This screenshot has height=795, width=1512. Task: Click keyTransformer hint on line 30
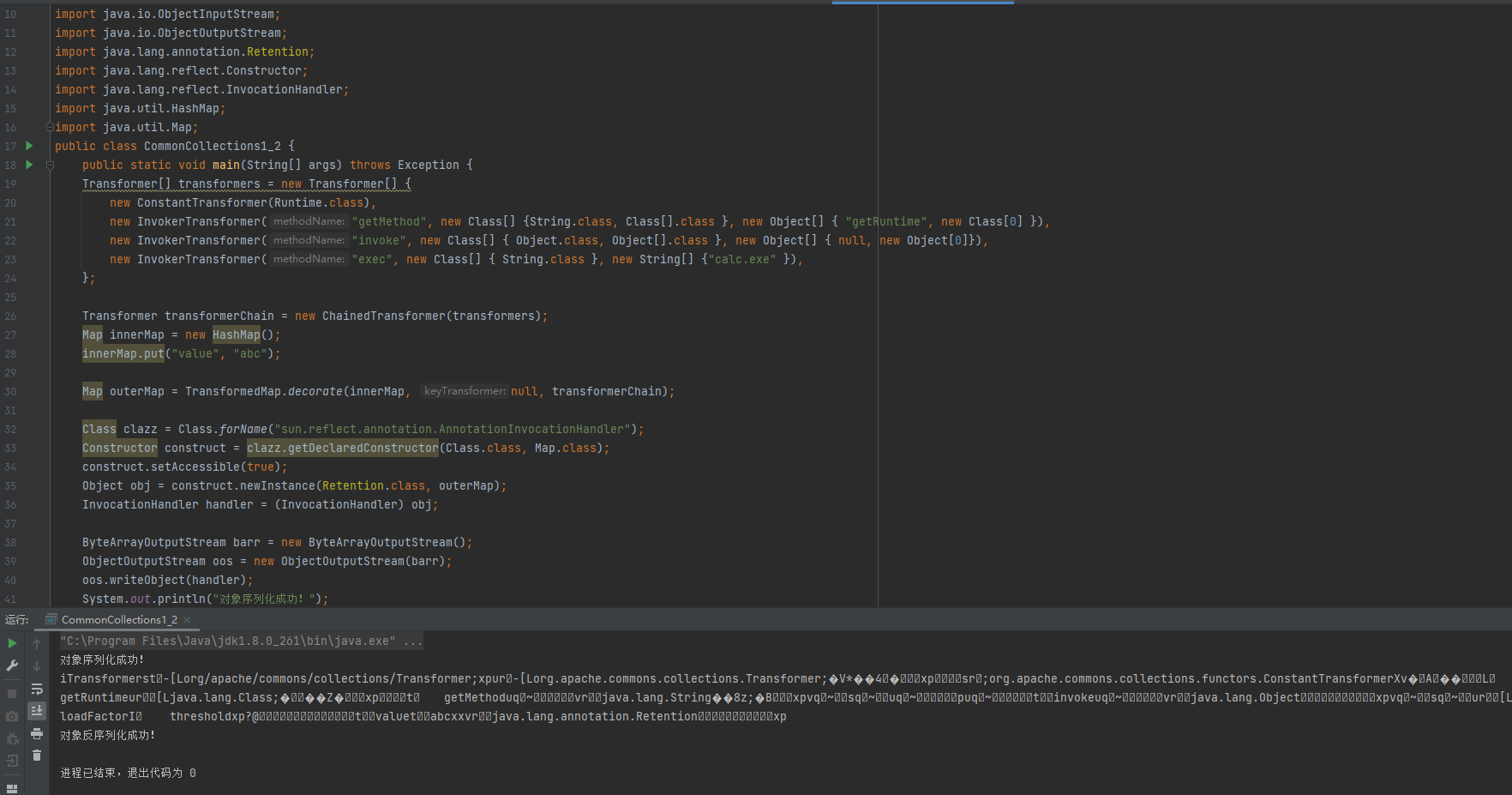pyautogui.click(x=465, y=391)
